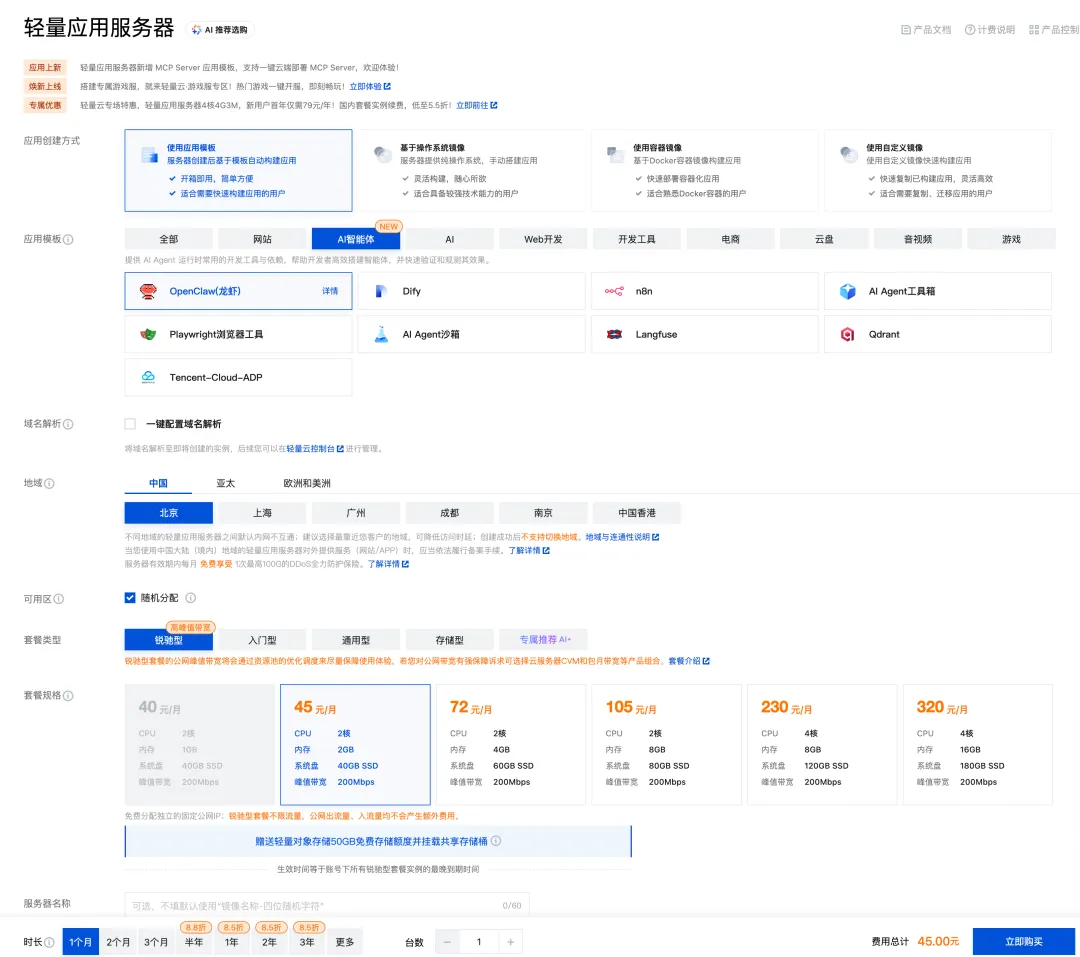Open 地域与连通性说明 link
This screenshot has width=1080, height=957.
[x=622, y=537]
